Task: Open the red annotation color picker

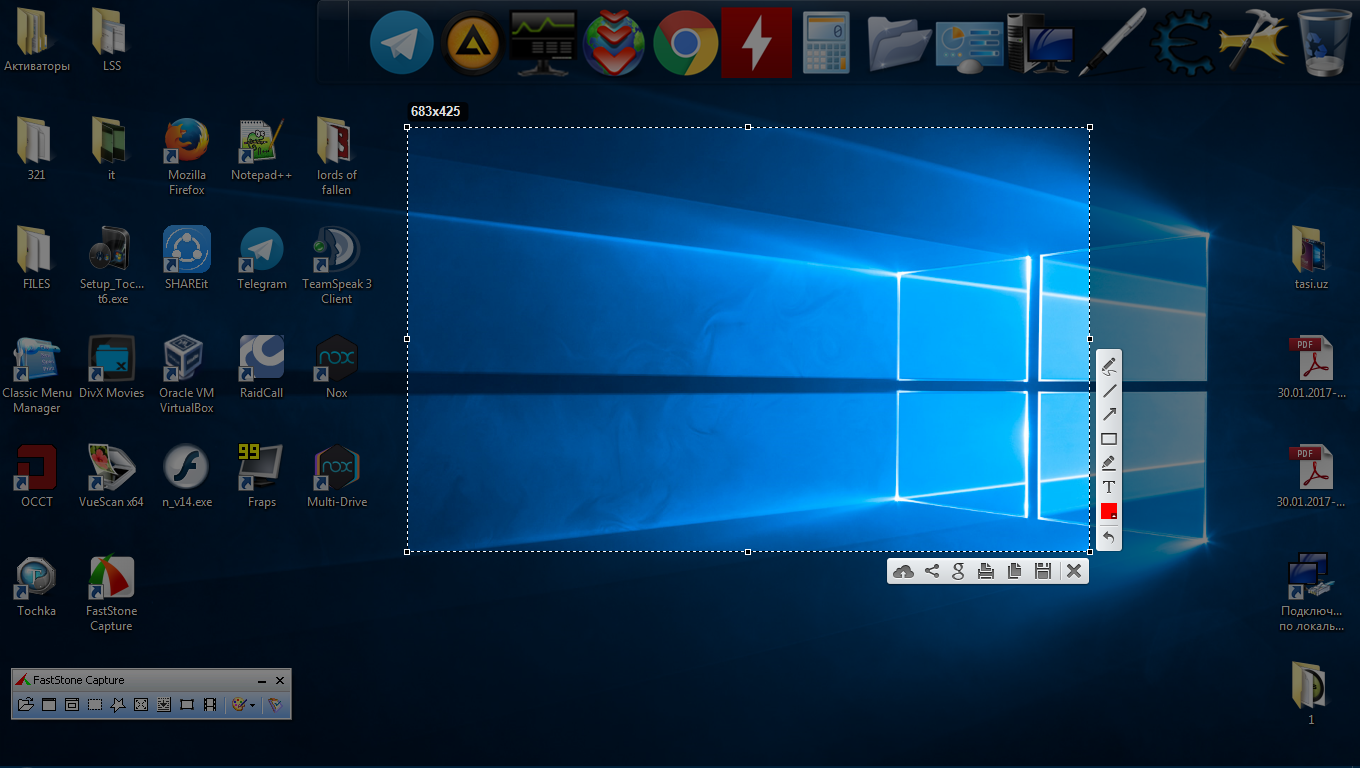Action: pos(1108,511)
